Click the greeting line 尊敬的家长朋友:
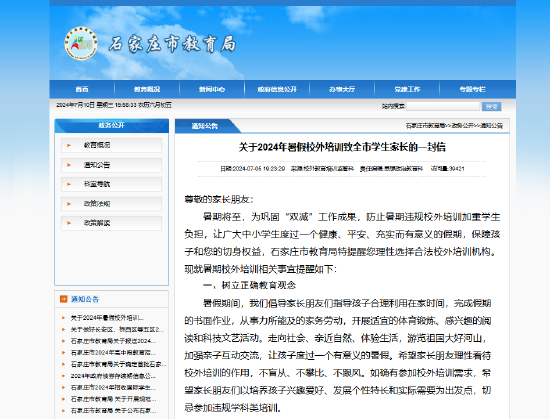 tap(219, 200)
